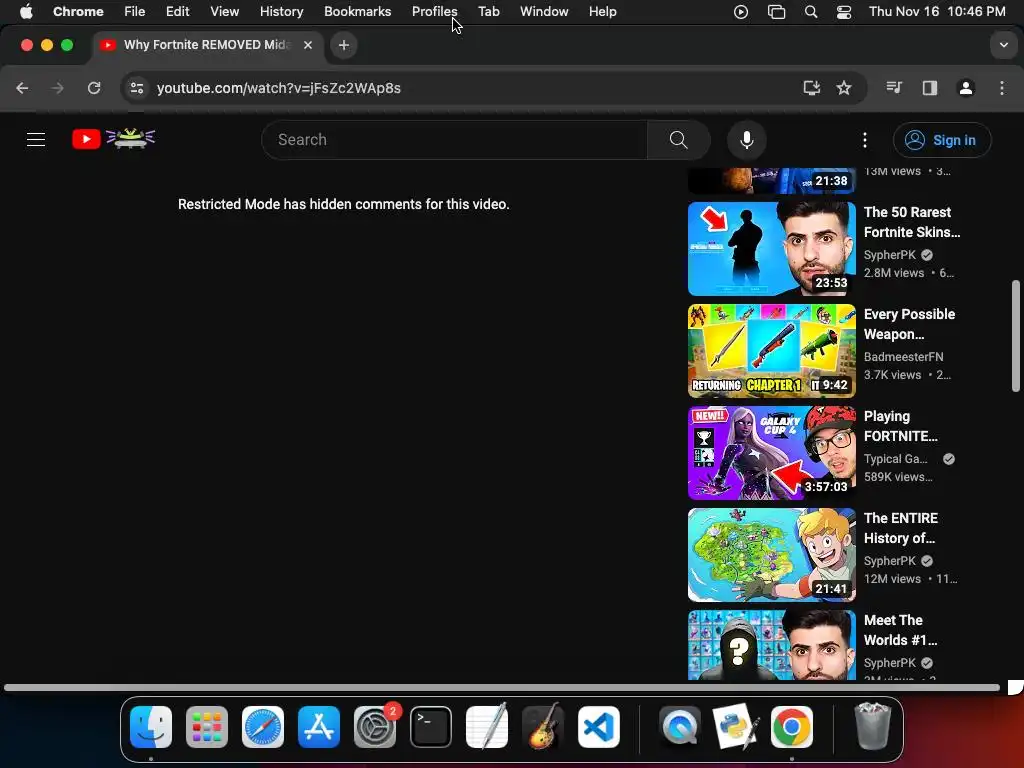Open a new tab with plus button
Screen dimensions: 1024x768
click(x=344, y=45)
